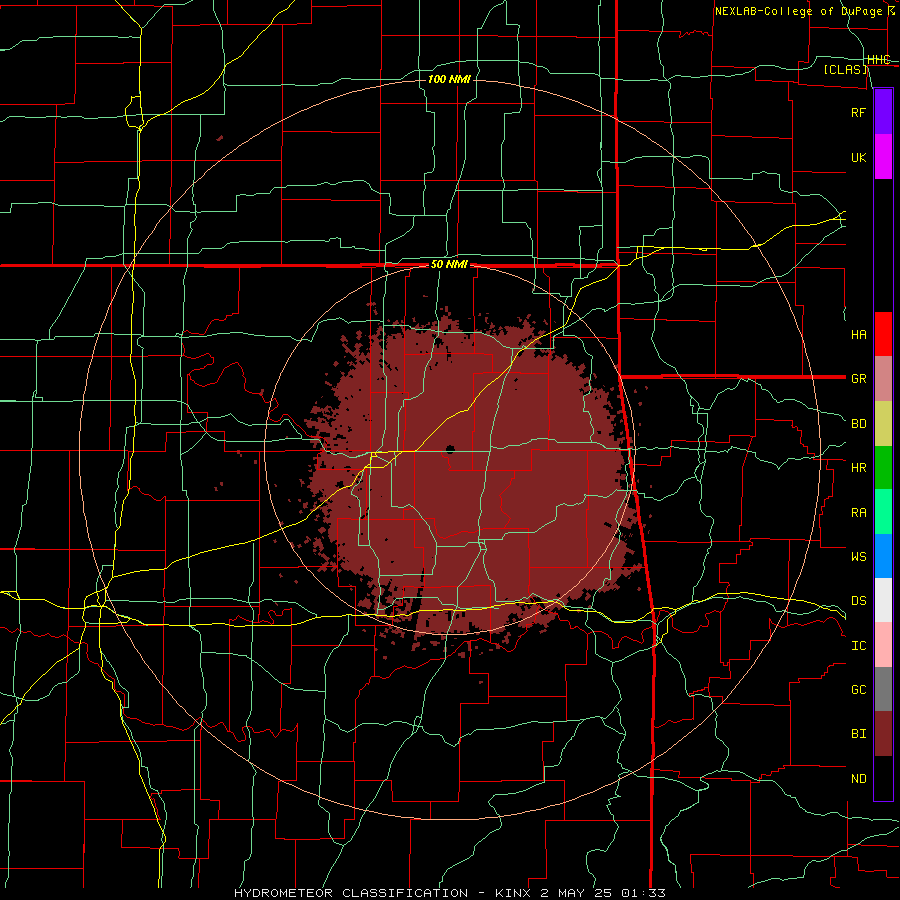Click the UK legend label
This screenshot has width=900, height=900.
[858, 157]
